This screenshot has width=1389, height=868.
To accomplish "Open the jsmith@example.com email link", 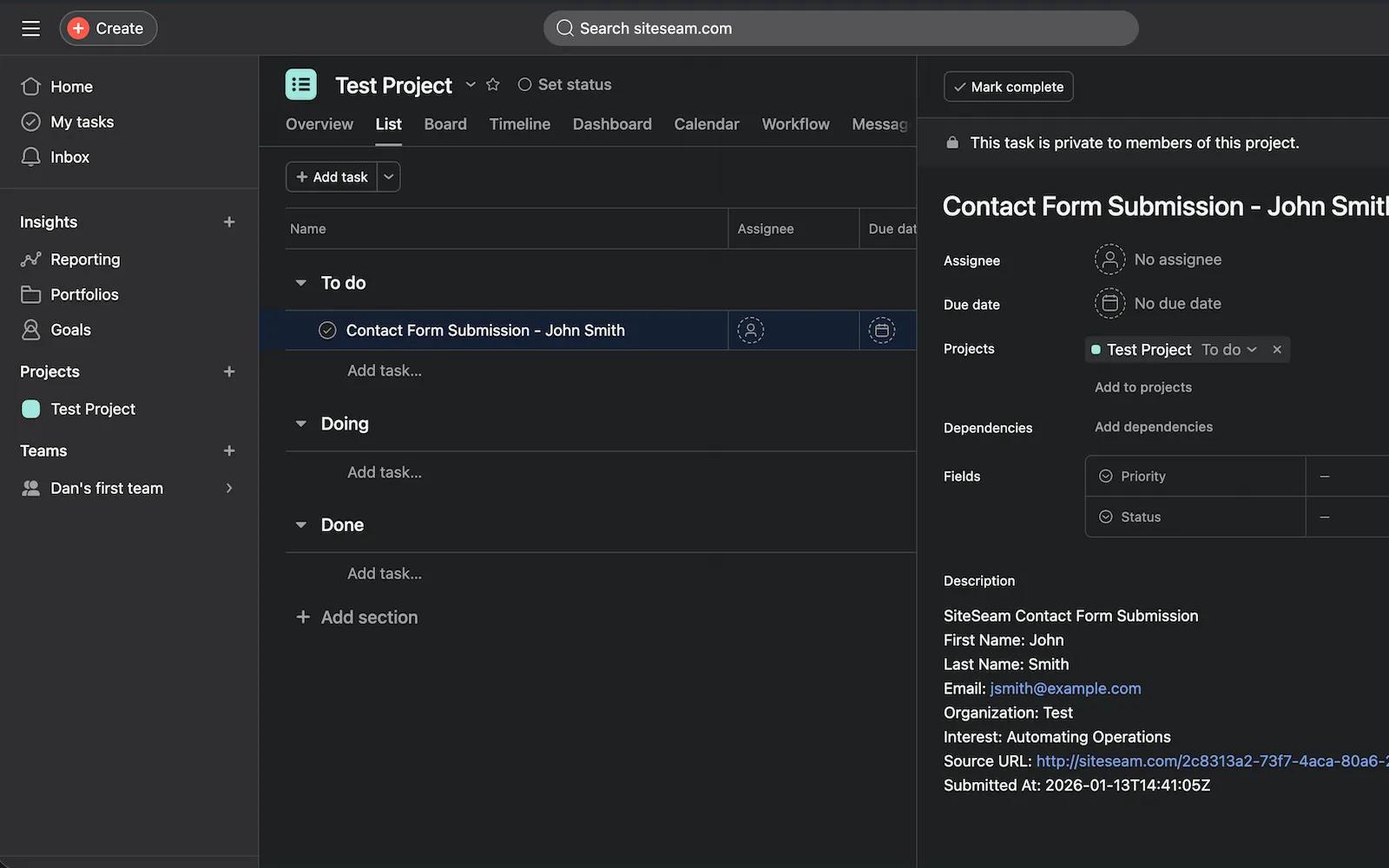I will point(1065,688).
